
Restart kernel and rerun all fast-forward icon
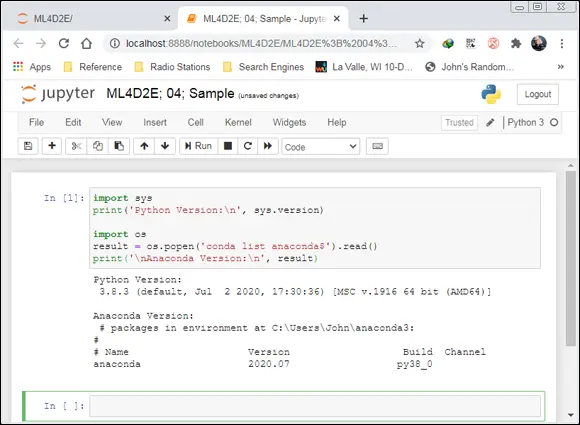[268, 146]
